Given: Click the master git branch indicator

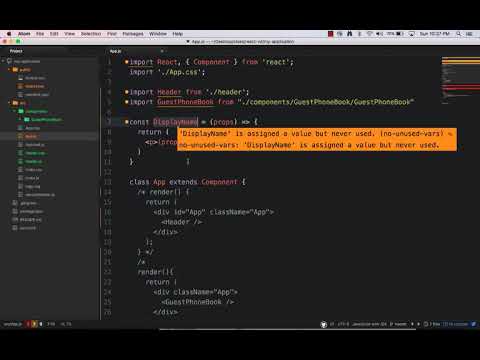Looking at the screenshot, I should [x=399, y=324].
